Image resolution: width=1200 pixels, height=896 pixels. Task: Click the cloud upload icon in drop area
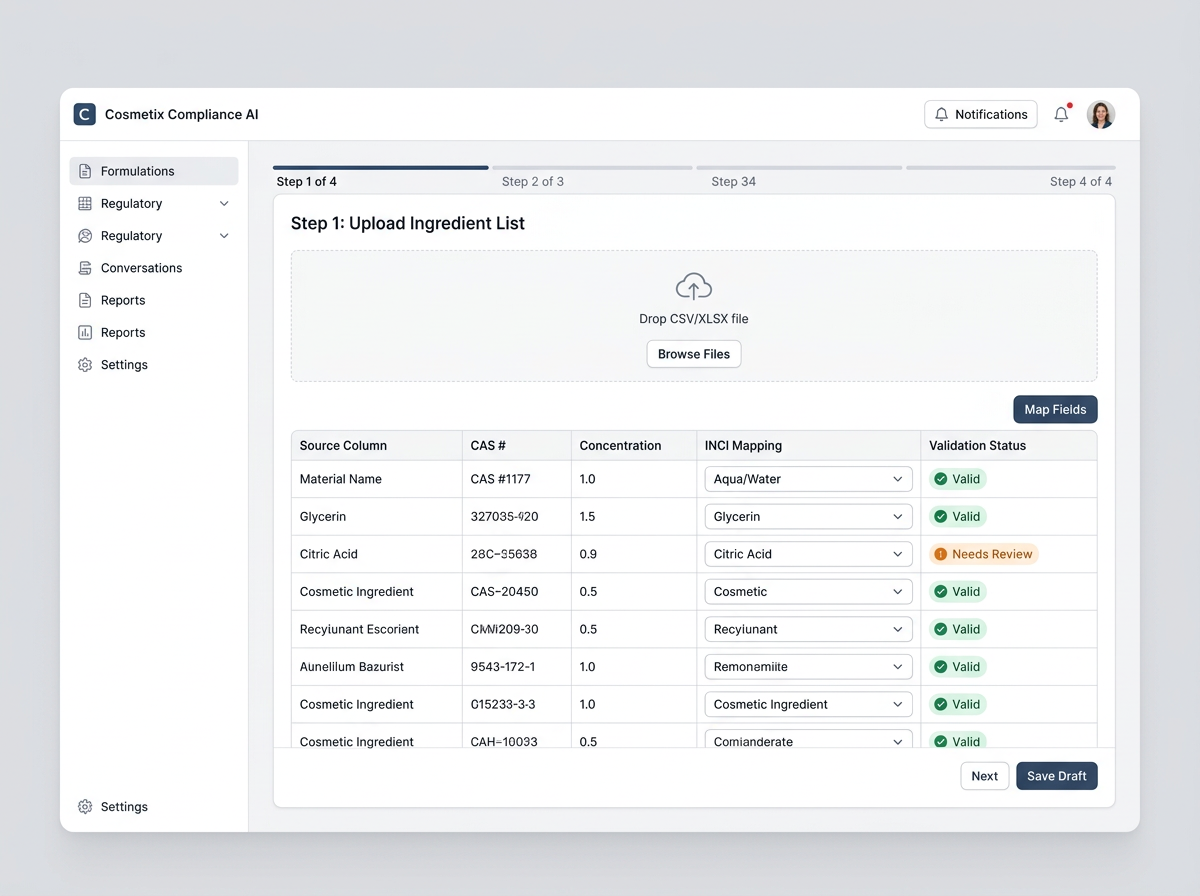pos(693,286)
